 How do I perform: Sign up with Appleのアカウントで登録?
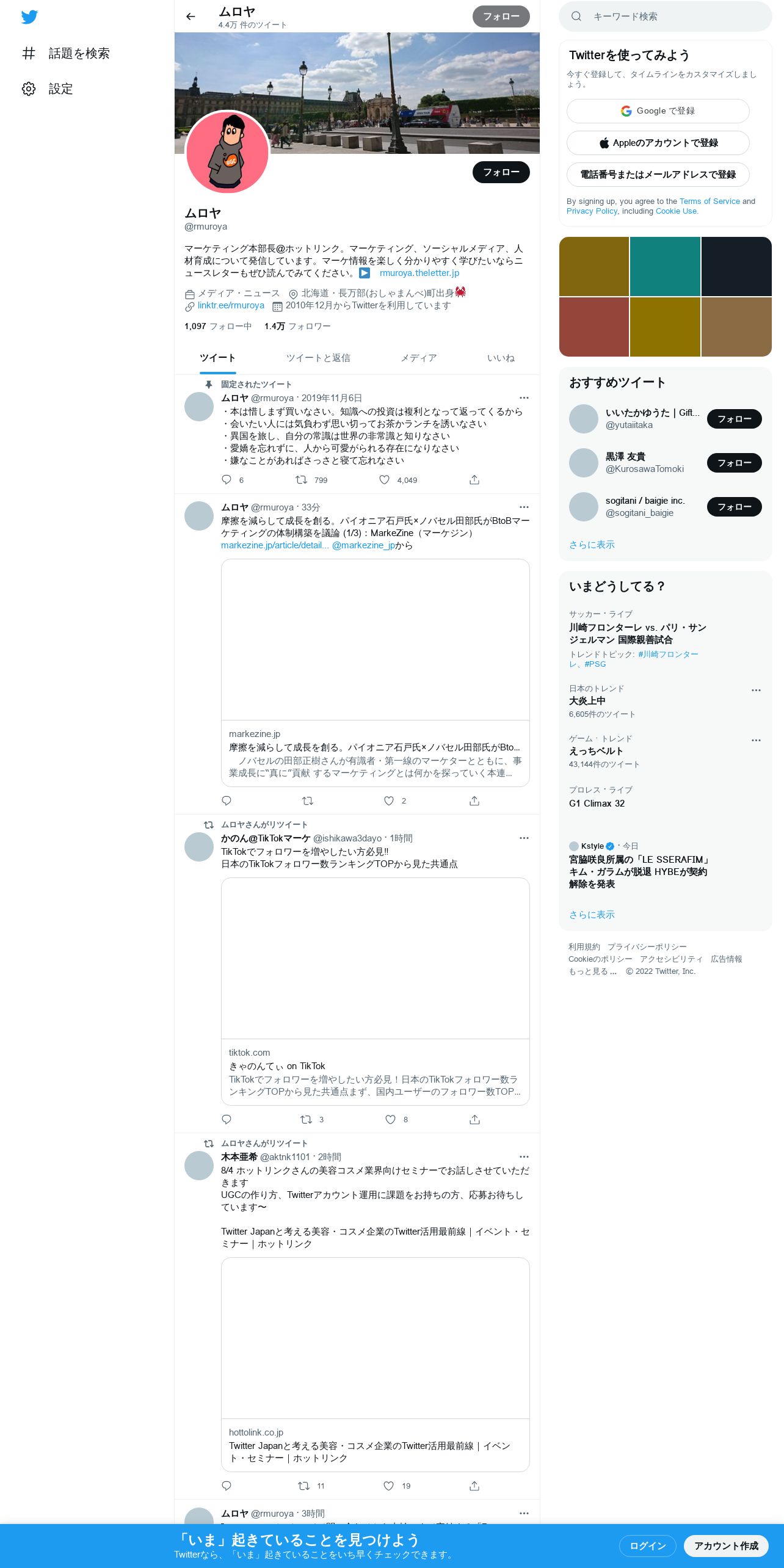pyautogui.click(x=658, y=143)
